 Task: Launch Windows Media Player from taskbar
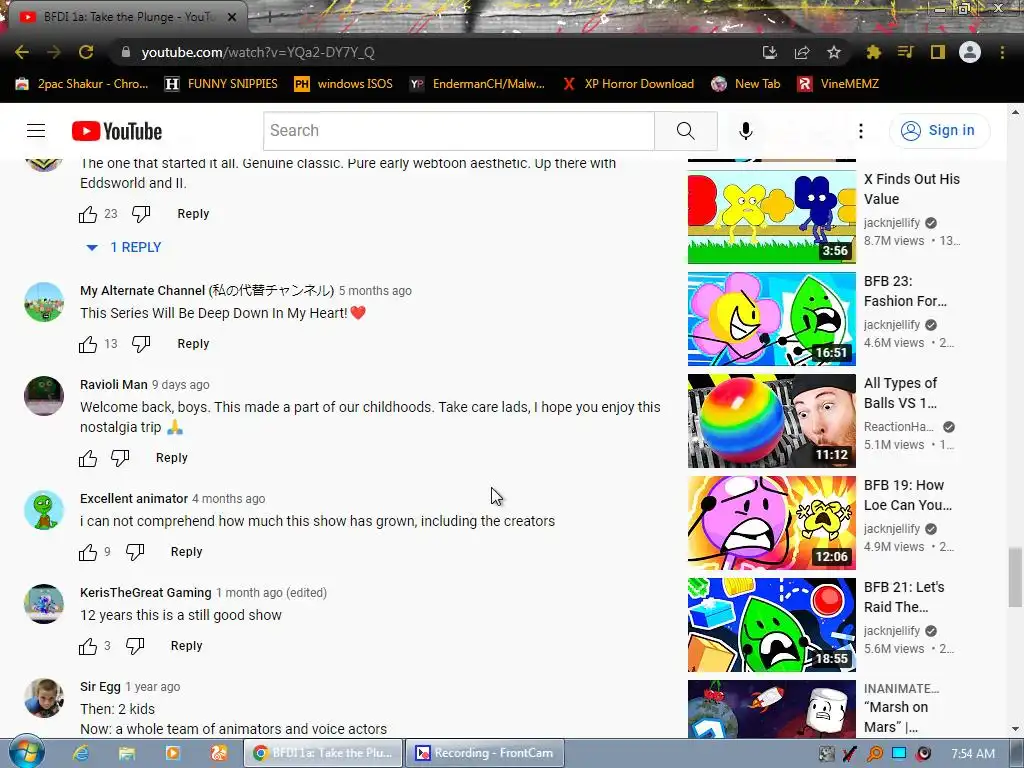pyautogui.click(x=172, y=753)
